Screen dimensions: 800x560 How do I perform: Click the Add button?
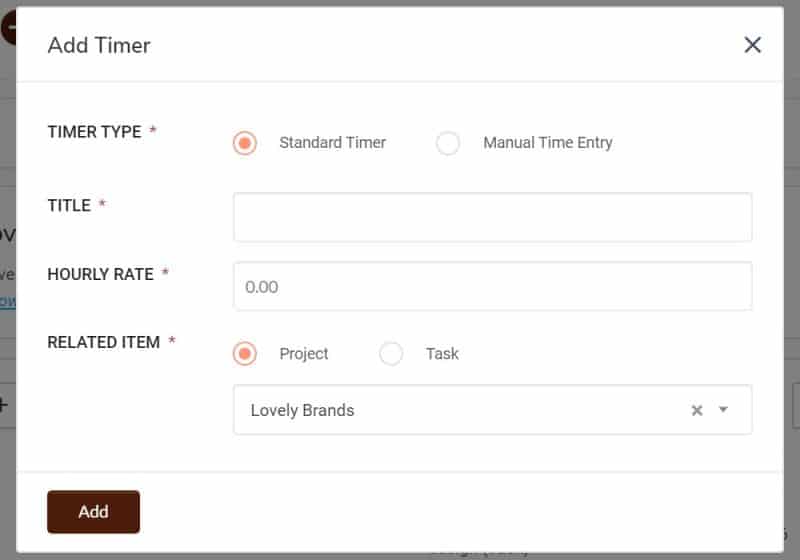pos(93,512)
